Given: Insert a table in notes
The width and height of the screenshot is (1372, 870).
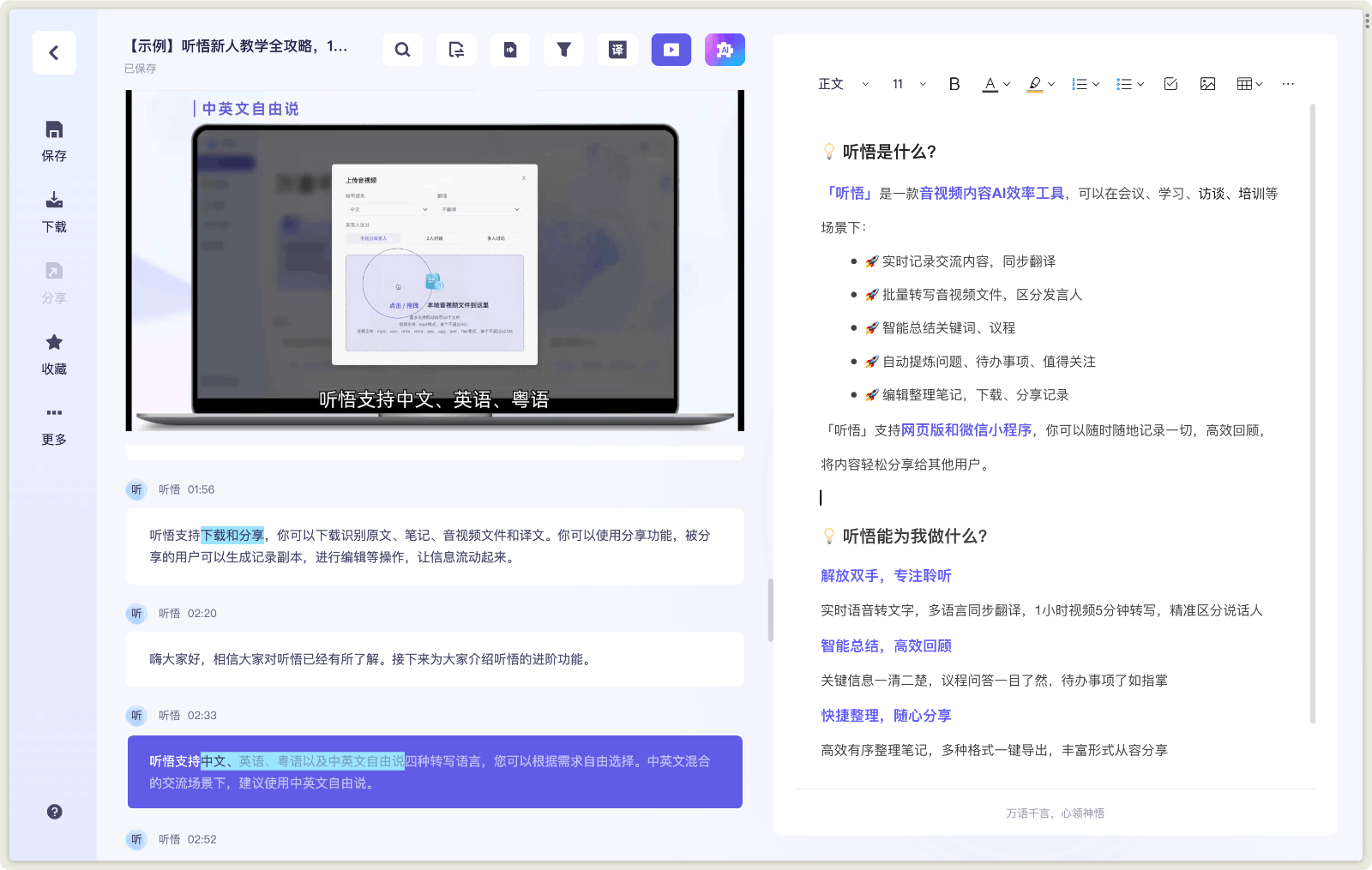Looking at the screenshot, I should [1244, 84].
